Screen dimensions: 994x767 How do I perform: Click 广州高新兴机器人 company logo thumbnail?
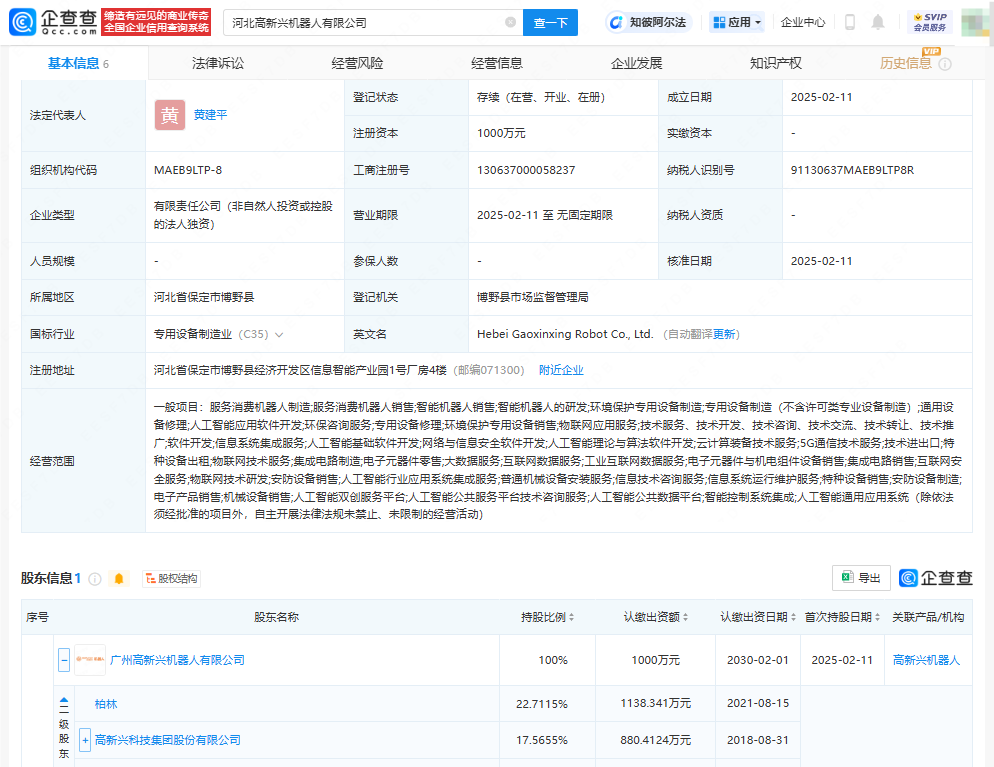90,660
